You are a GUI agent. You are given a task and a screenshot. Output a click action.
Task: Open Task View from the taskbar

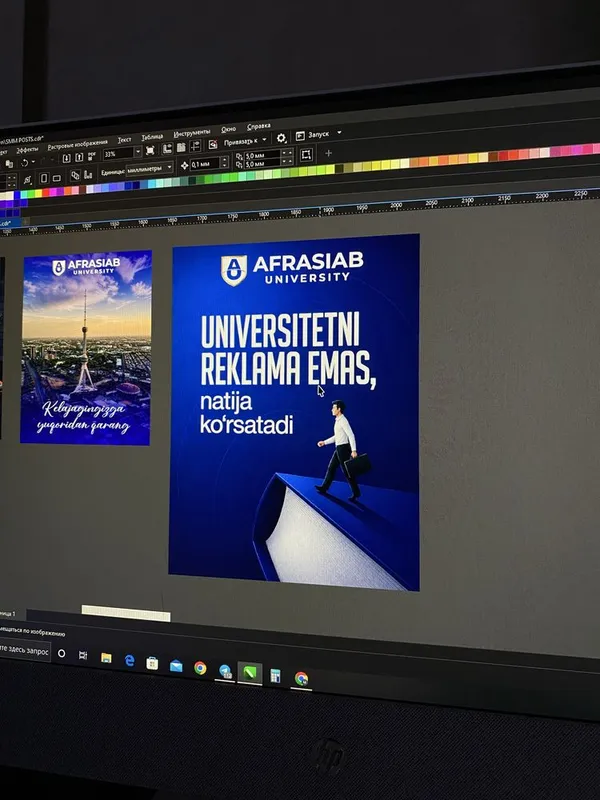click(83, 655)
